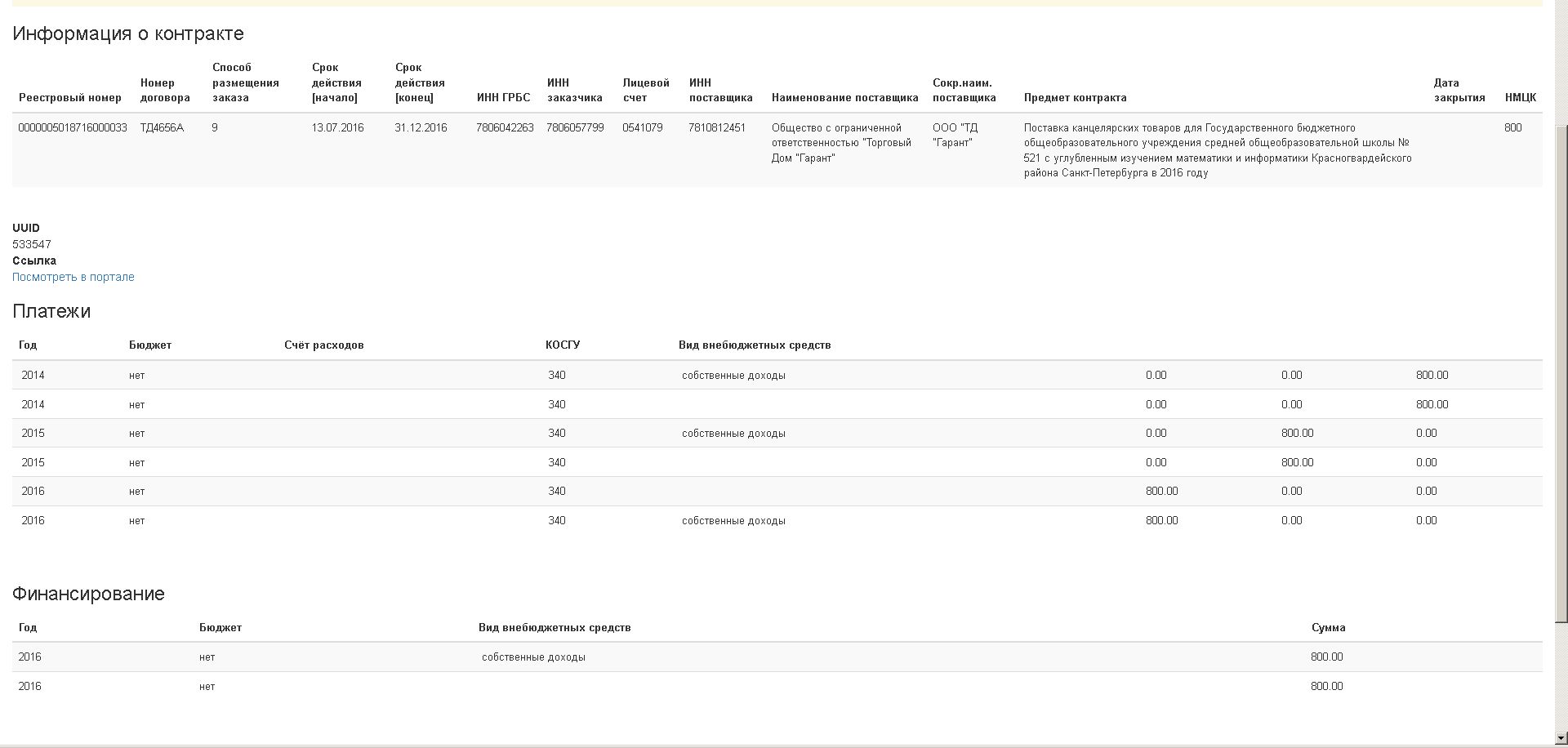1568x748 pixels.
Task: Select registry number 0000005018716000033
Action: 73,127
